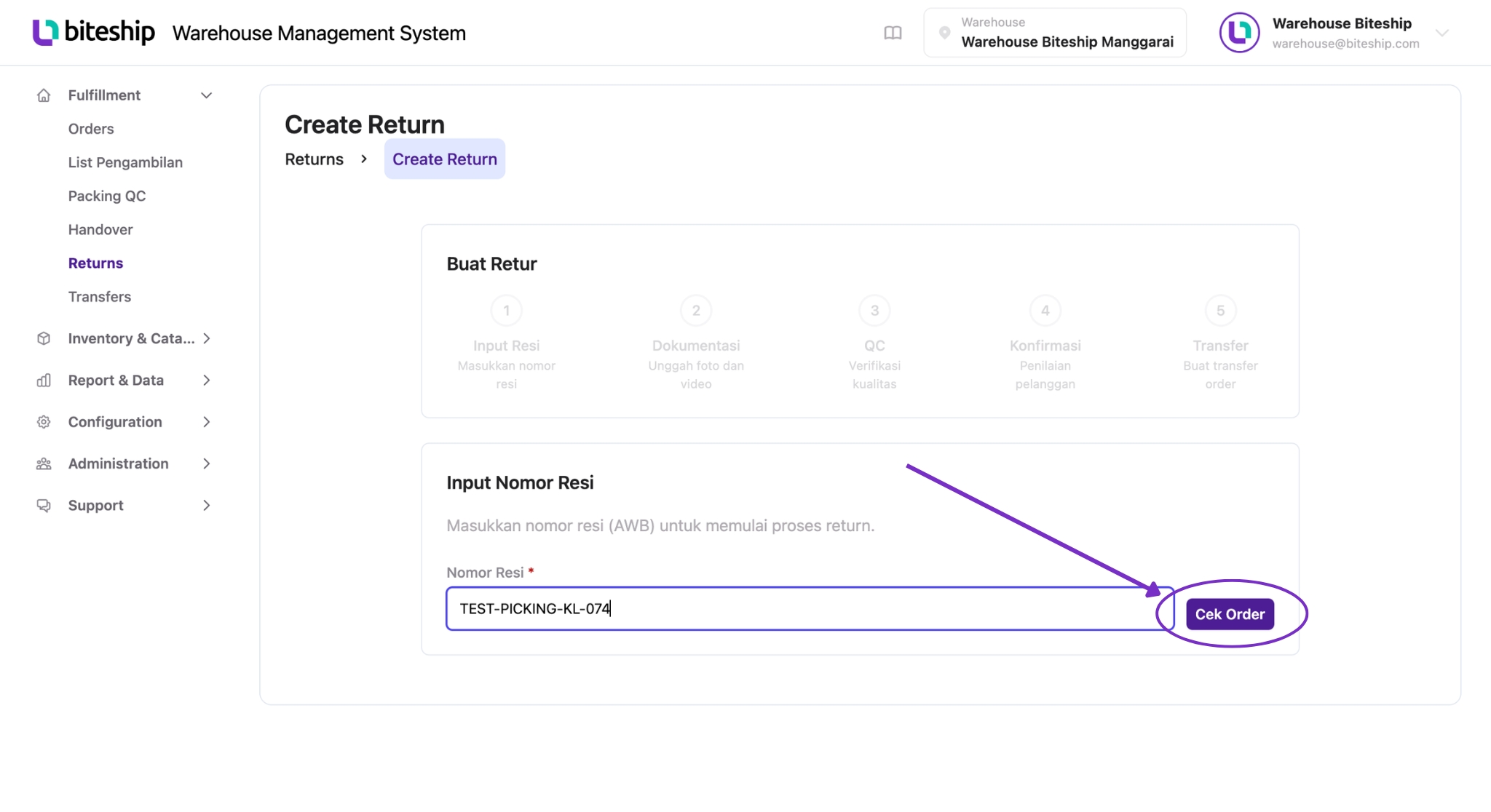Click the Support chat icon
Image resolution: width=1491 pixels, height=812 pixels.
[44, 505]
